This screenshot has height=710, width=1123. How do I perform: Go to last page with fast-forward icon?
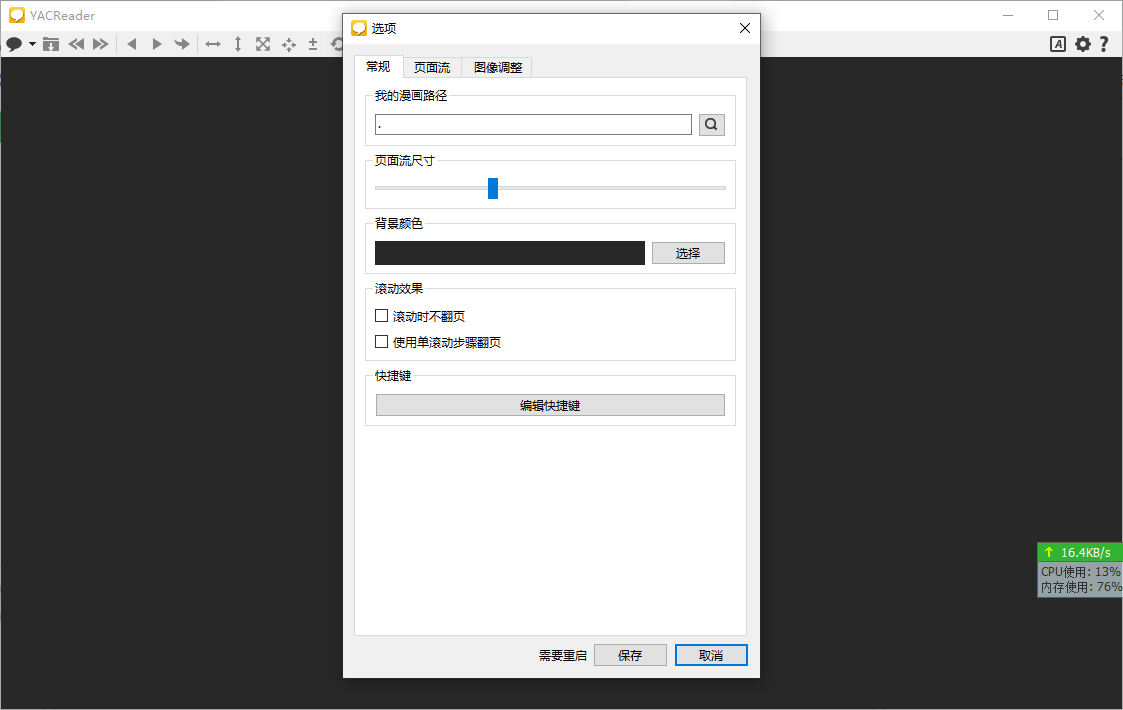99,43
